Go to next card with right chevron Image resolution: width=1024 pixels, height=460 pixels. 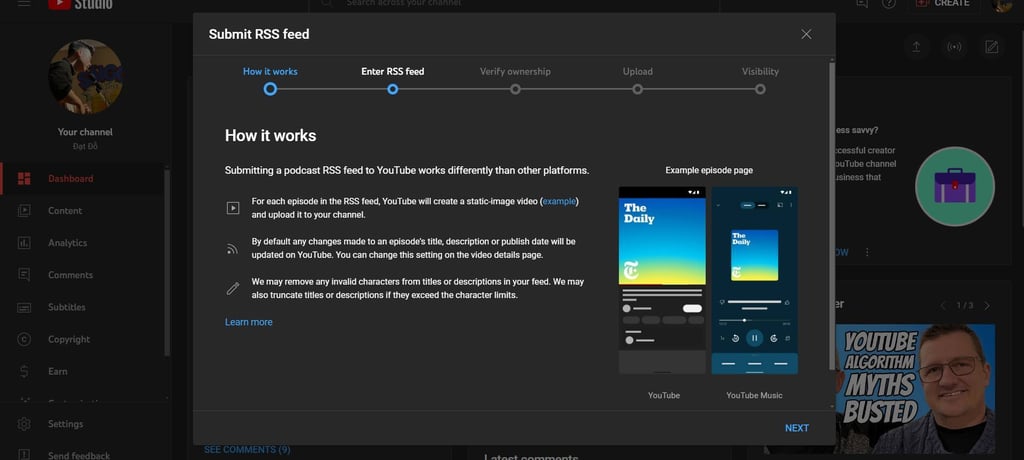[x=987, y=306]
